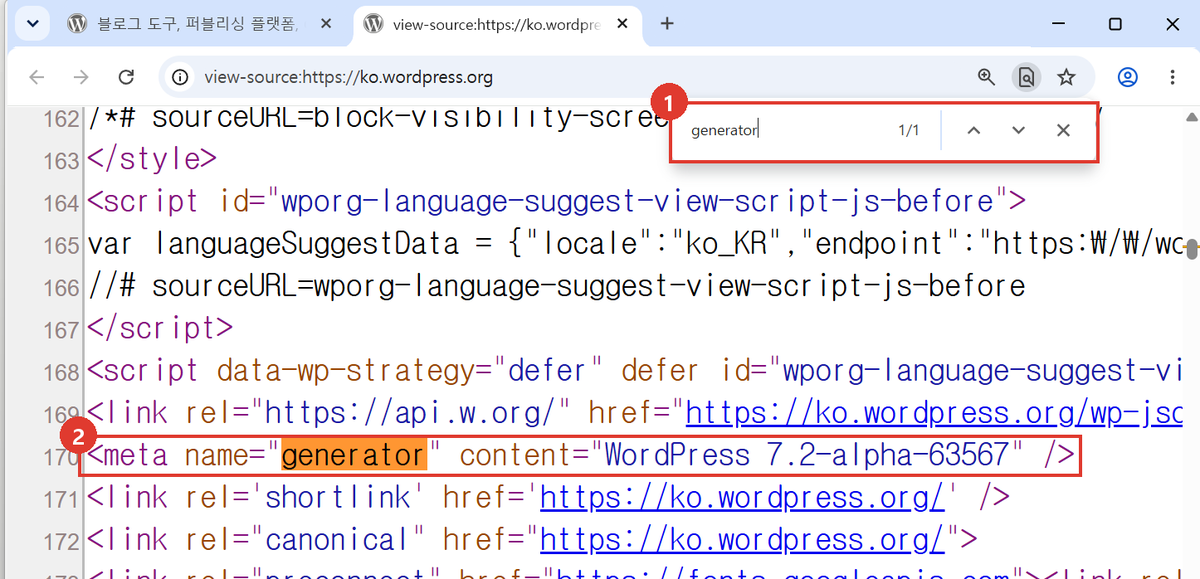Follow the canonical href on line 172
The height and width of the screenshot is (579, 1200).
tap(742, 540)
